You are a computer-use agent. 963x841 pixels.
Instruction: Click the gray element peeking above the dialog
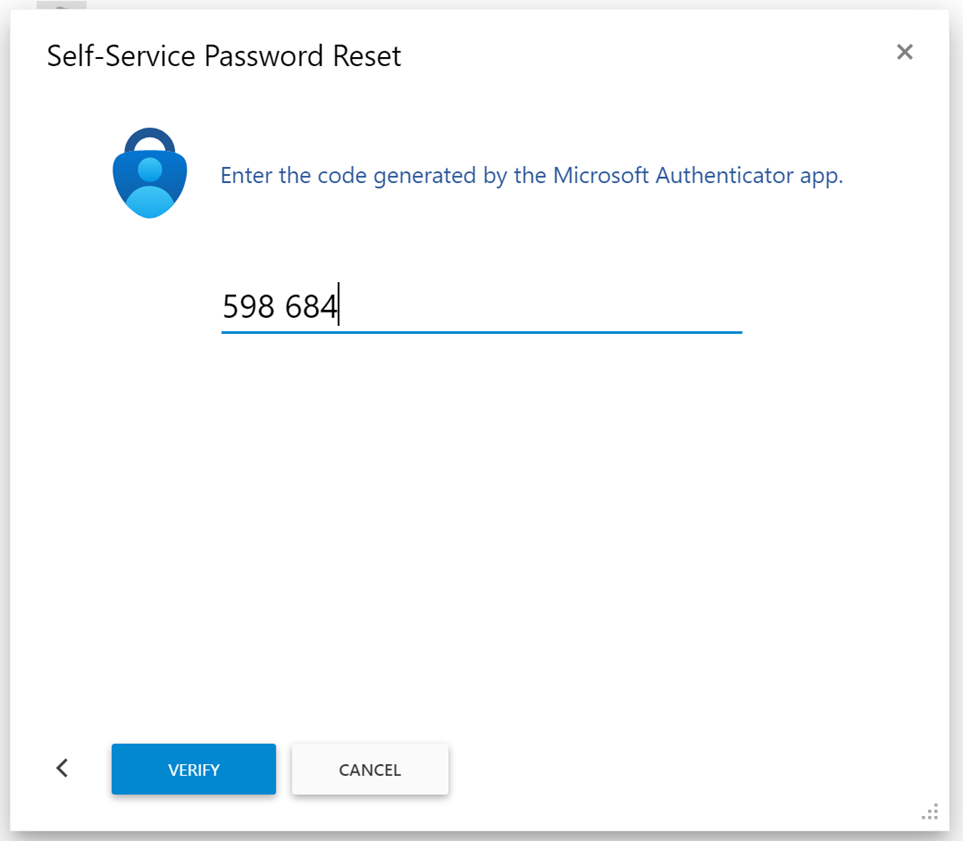point(61,5)
